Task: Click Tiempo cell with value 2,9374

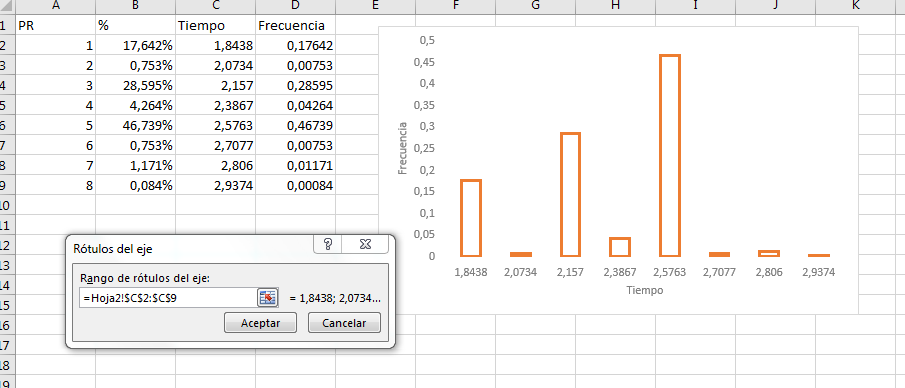Action: pos(216,185)
